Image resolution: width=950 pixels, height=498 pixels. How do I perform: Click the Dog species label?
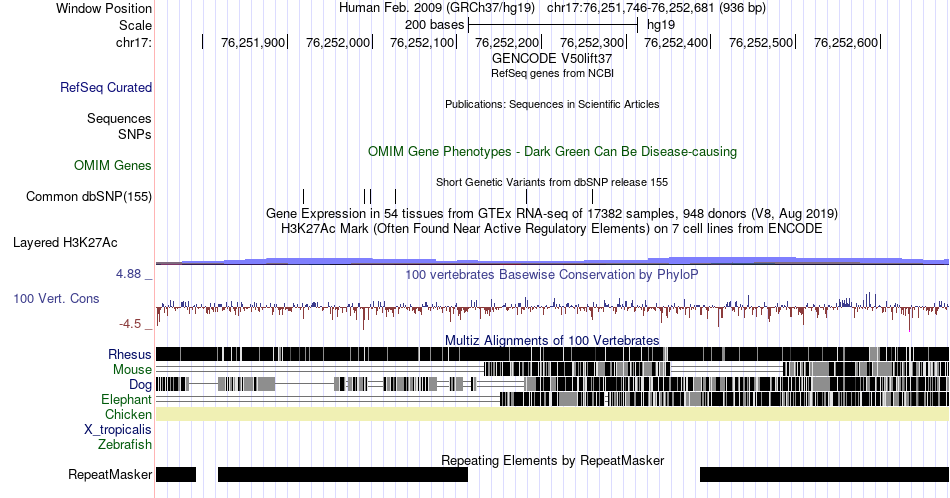[140, 384]
